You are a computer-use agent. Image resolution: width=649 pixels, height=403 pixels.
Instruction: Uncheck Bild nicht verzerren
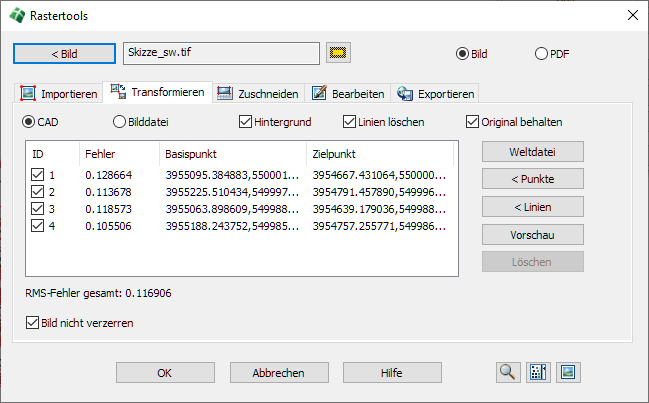click(33, 323)
